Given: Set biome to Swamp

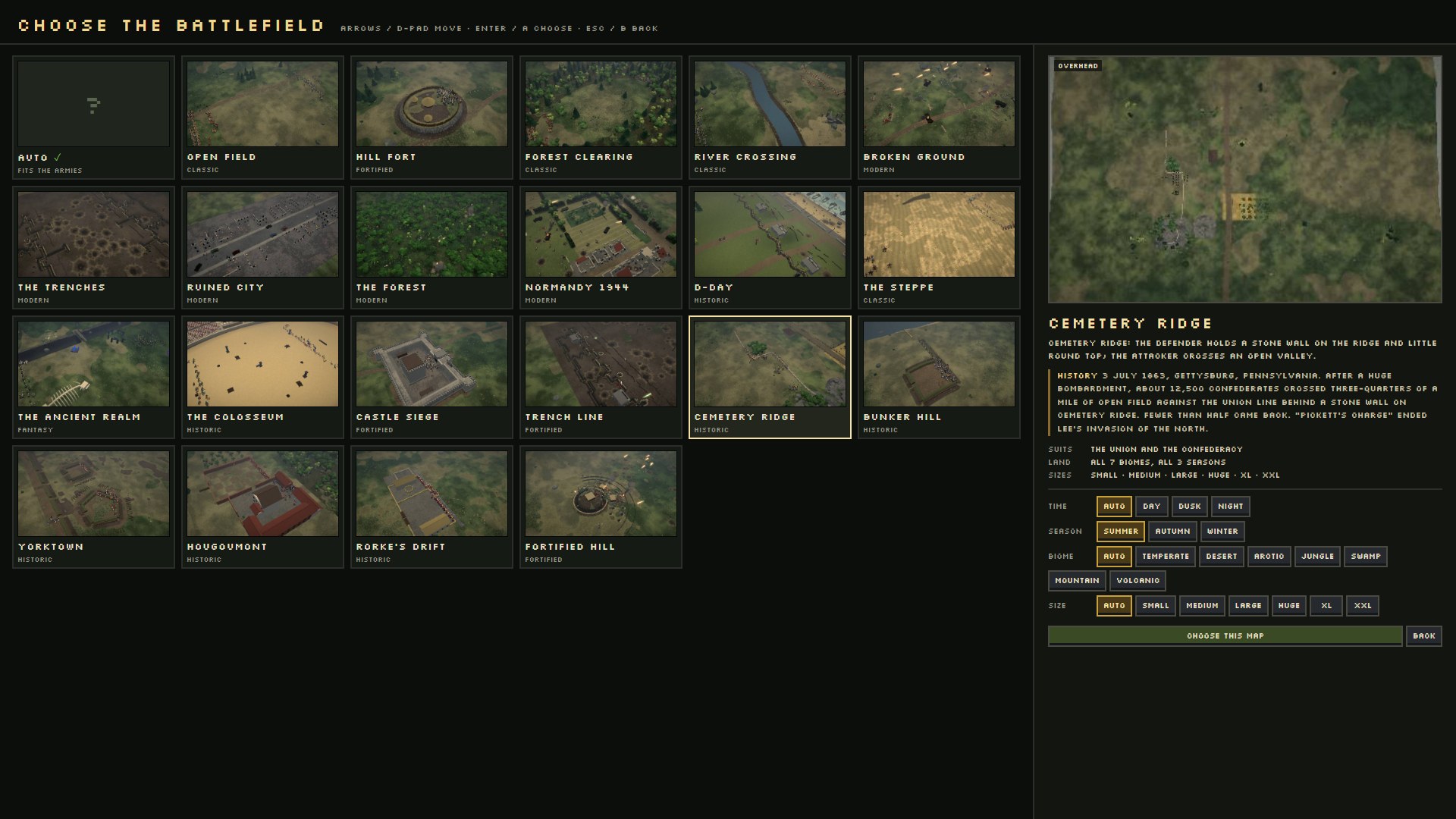Looking at the screenshot, I should coord(1366,557).
